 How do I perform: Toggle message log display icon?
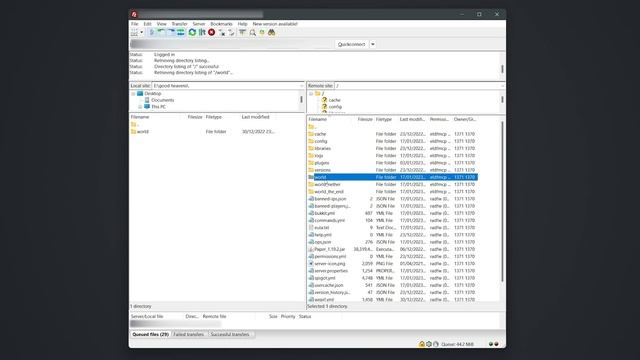[152, 33]
